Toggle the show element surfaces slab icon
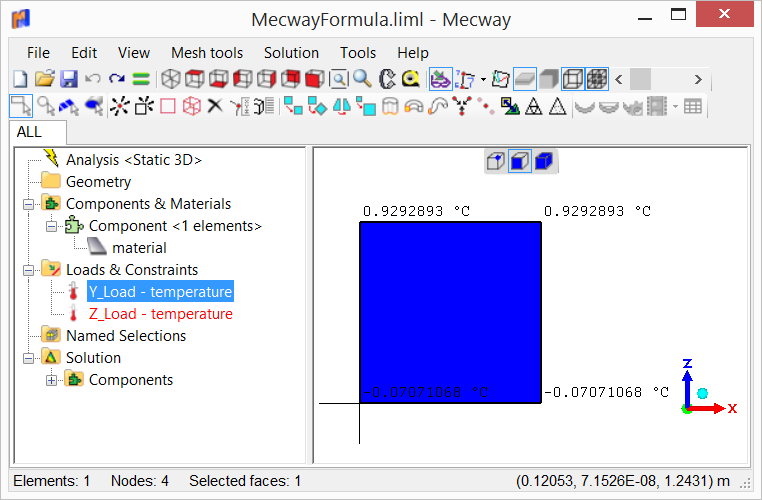 click(x=525, y=79)
